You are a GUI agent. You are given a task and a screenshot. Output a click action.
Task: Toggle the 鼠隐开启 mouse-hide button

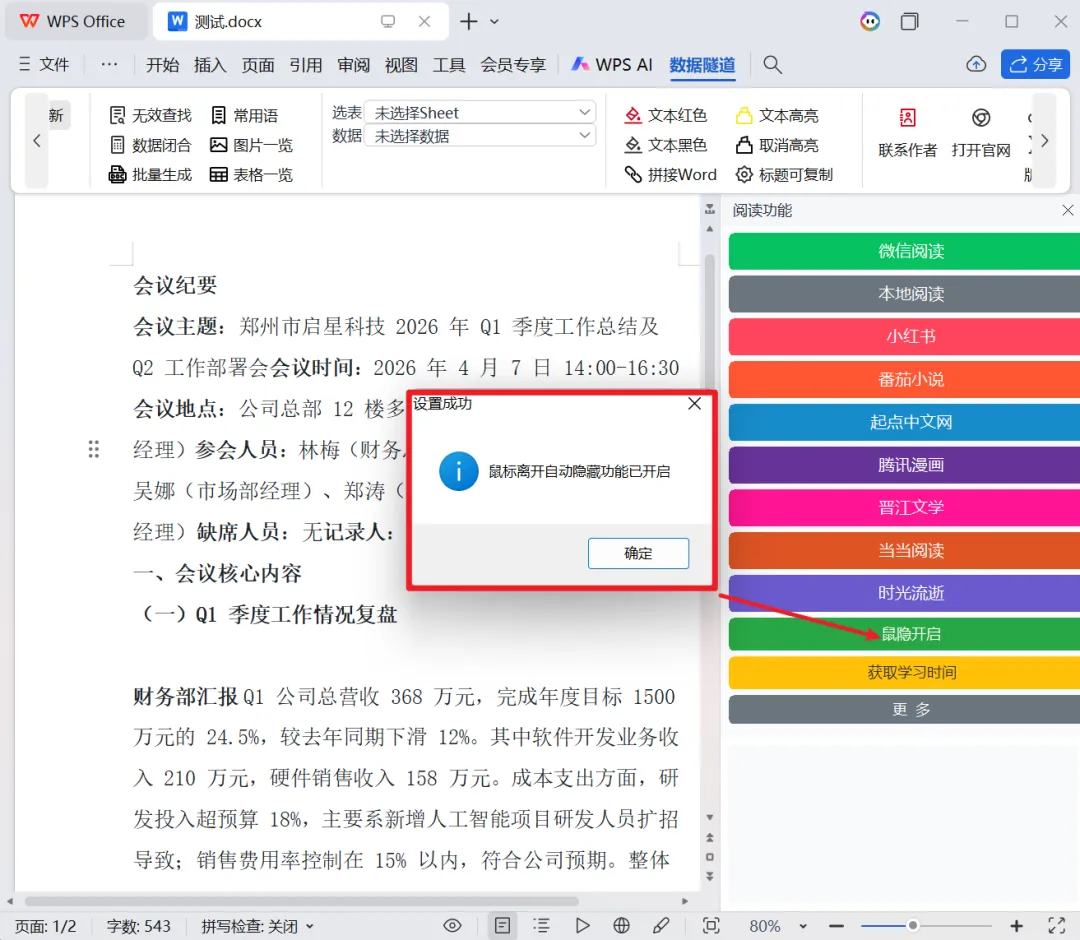[x=904, y=634]
